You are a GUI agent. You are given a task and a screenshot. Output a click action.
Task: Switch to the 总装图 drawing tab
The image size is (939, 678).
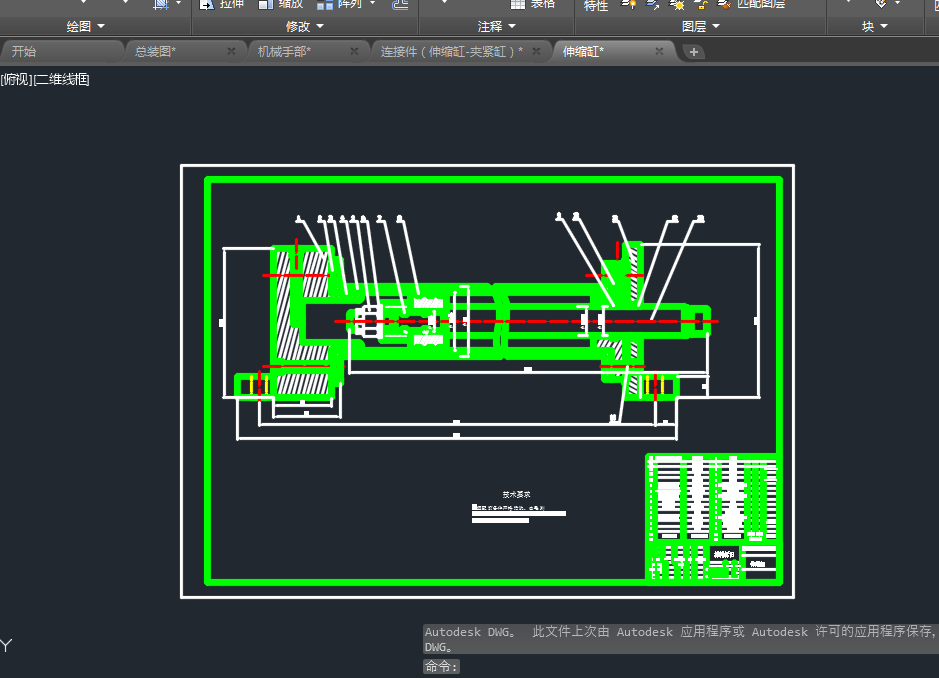pos(155,51)
